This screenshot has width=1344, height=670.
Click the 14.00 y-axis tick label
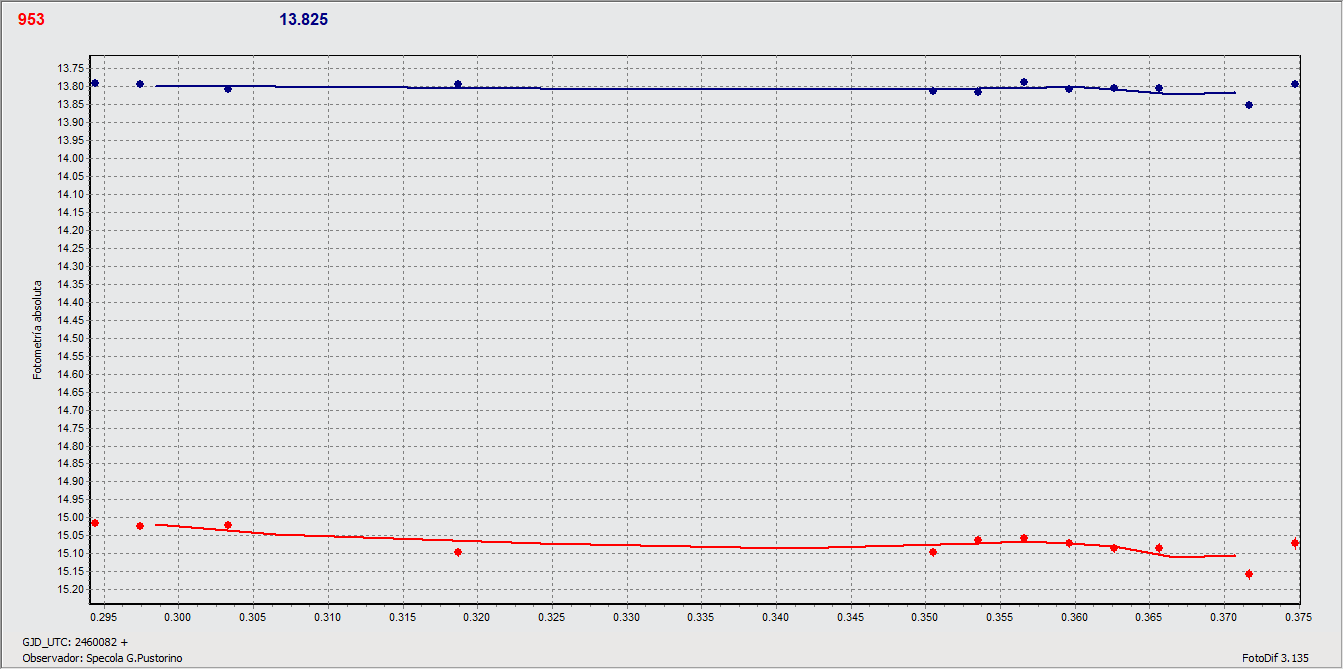pyautogui.click(x=71, y=158)
